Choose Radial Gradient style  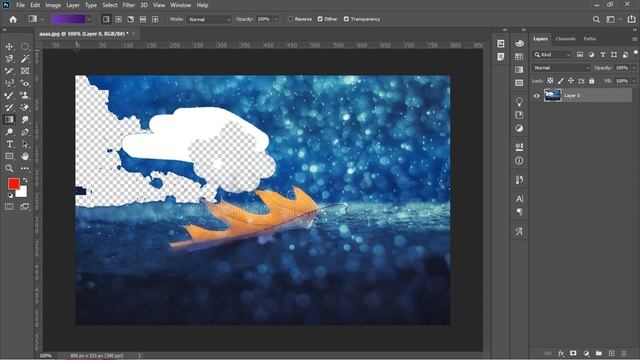(x=118, y=19)
